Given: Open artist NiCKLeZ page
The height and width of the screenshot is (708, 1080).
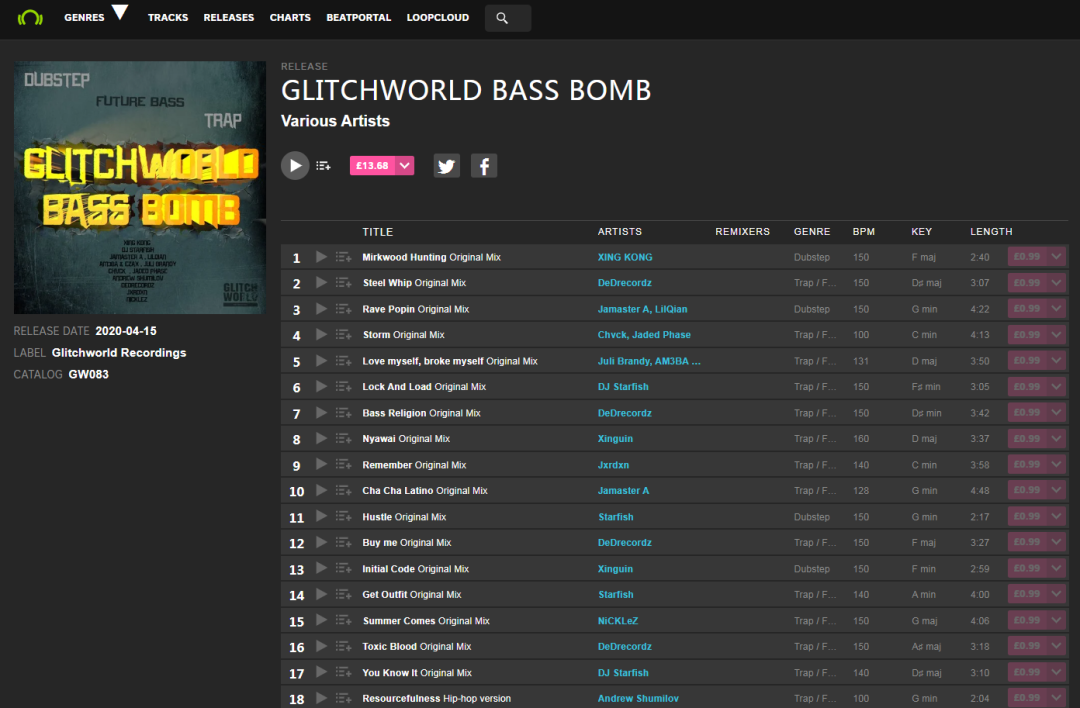Looking at the screenshot, I should pos(618,621).
